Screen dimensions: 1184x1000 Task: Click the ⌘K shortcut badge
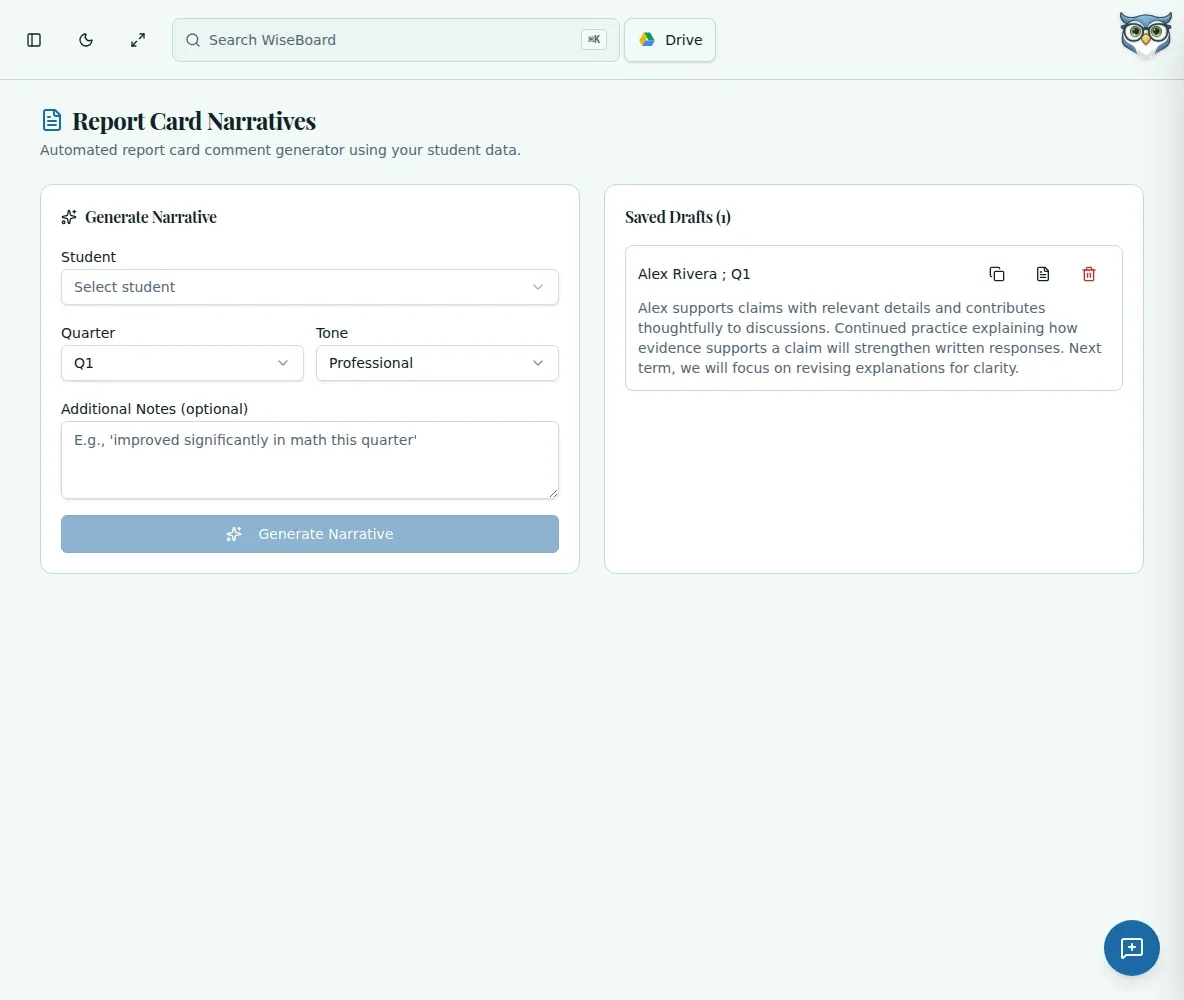click(594, 40)
